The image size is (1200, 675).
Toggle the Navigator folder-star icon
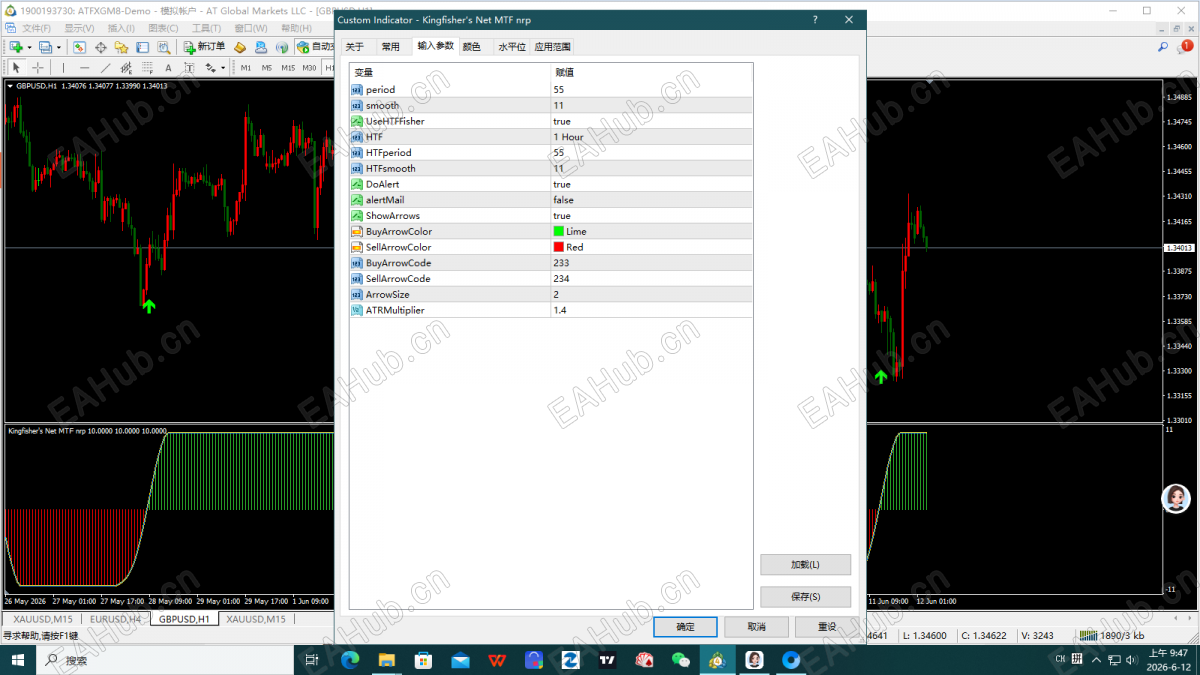tap(121, 47)
